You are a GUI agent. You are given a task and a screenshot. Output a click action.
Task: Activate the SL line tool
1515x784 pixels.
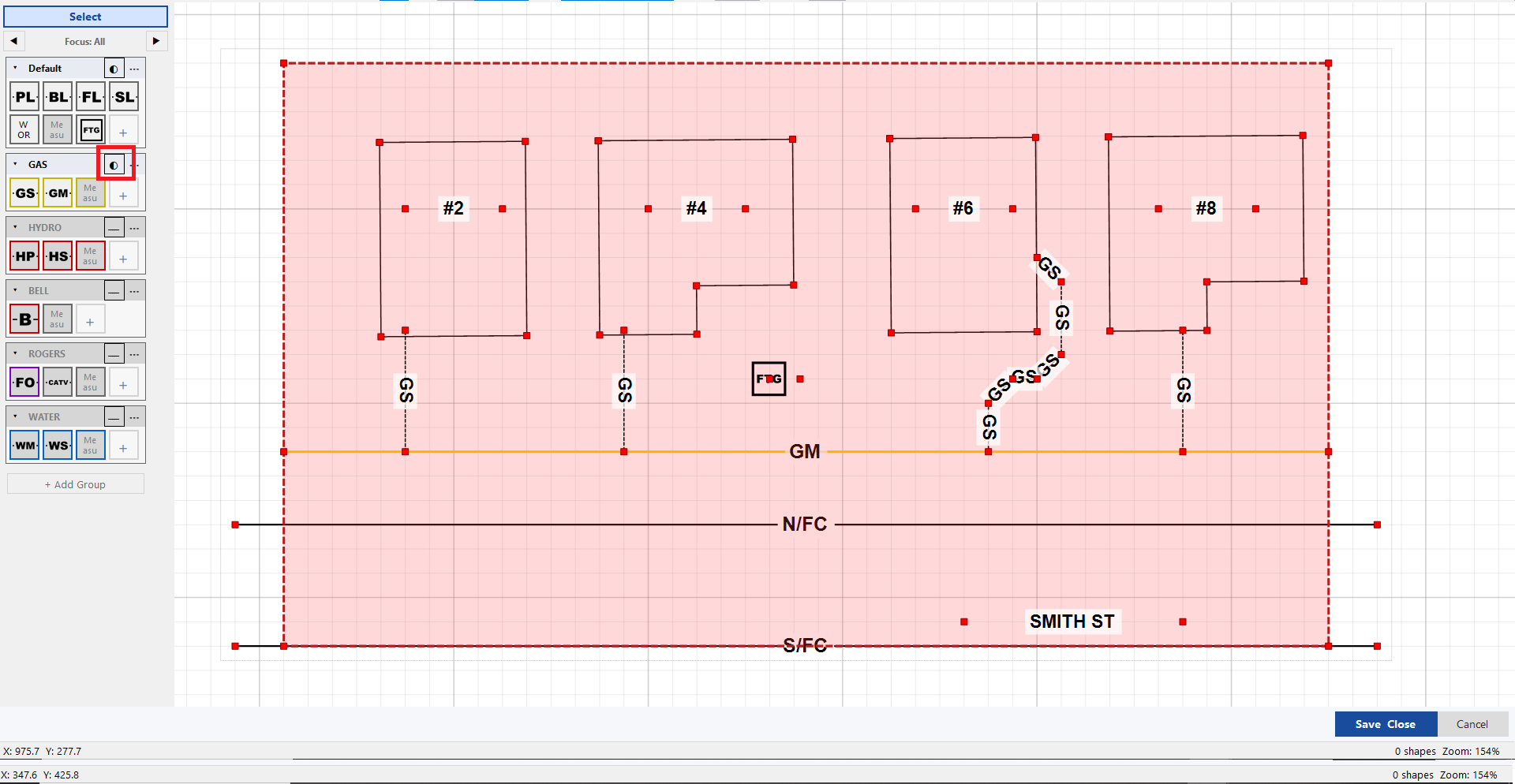tap(124, 97)
